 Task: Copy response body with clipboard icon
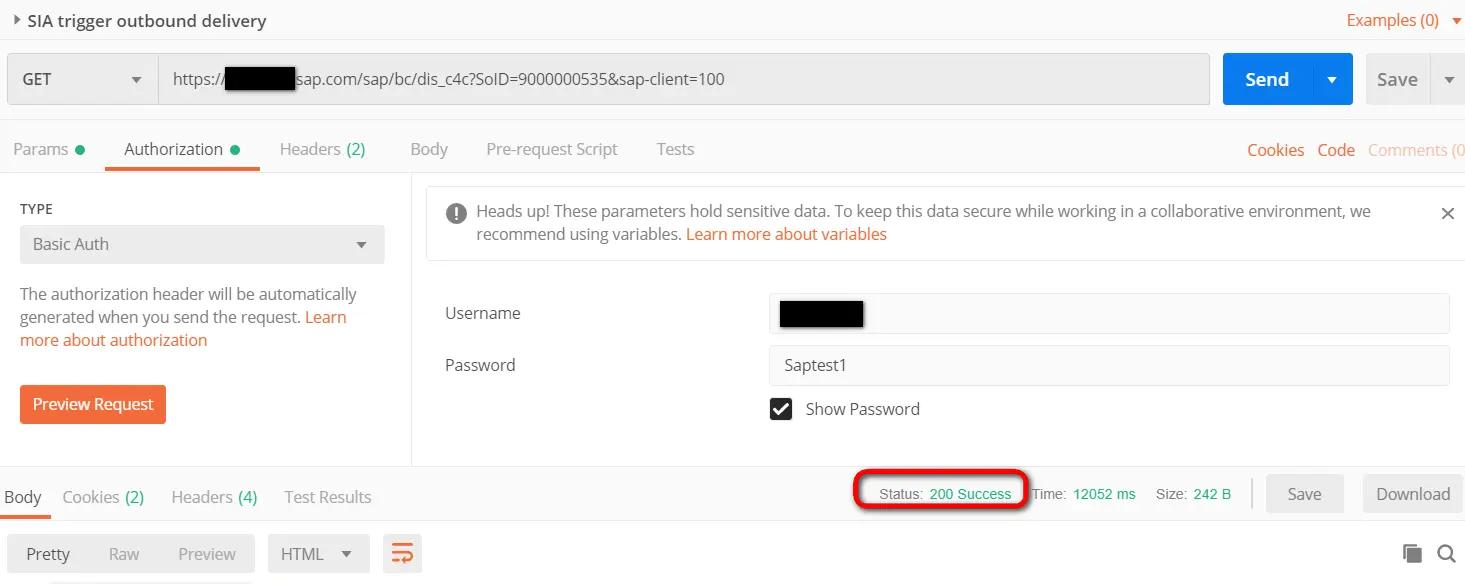tap(1412, 554)
